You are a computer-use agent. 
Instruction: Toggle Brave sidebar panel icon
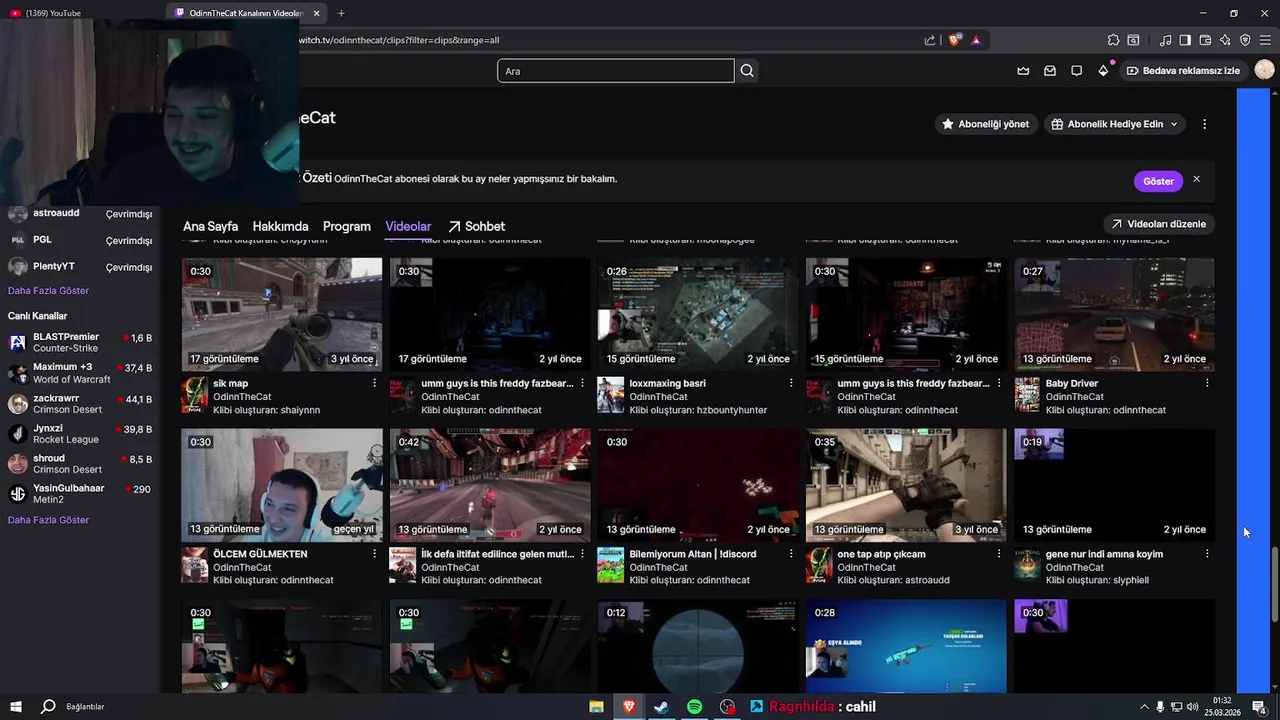click(x=1185, y=40)
